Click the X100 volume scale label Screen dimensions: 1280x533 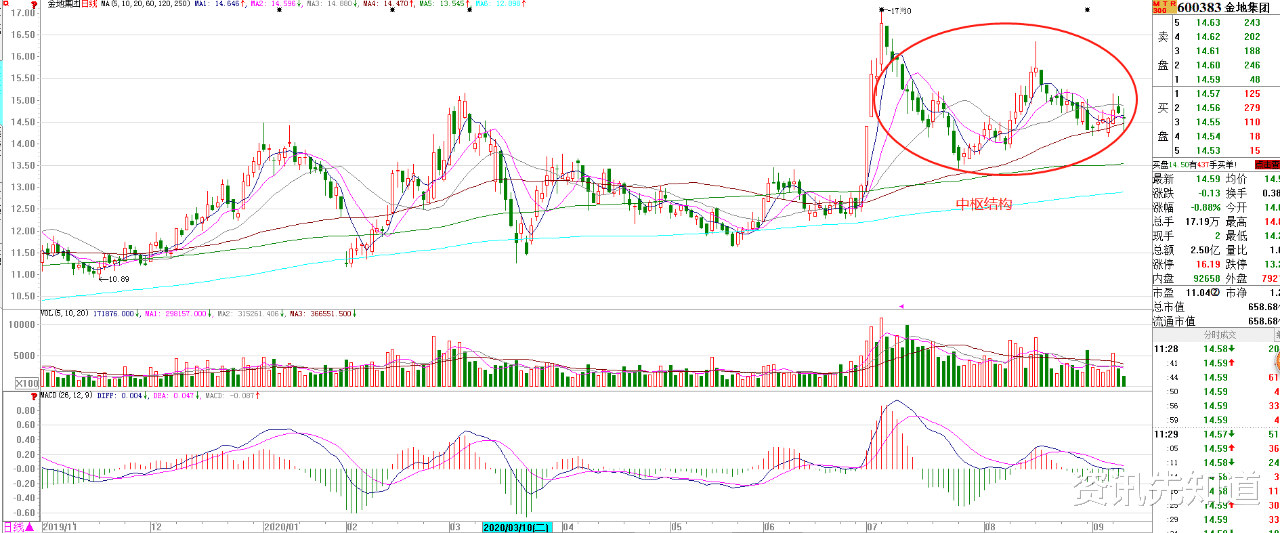tap(26, 384)
